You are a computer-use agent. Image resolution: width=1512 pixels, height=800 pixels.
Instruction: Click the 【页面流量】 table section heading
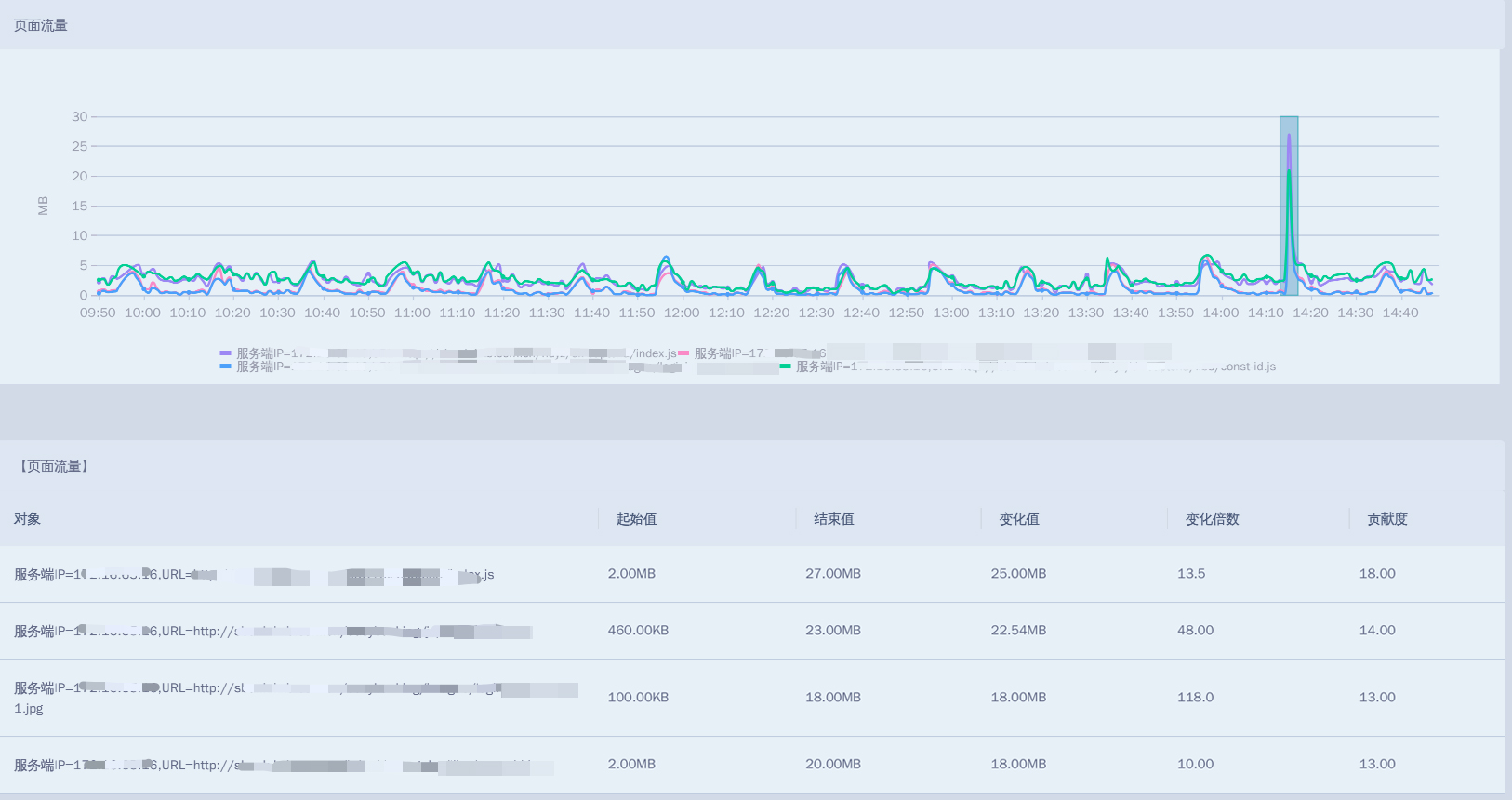click(x=54, y=466)
